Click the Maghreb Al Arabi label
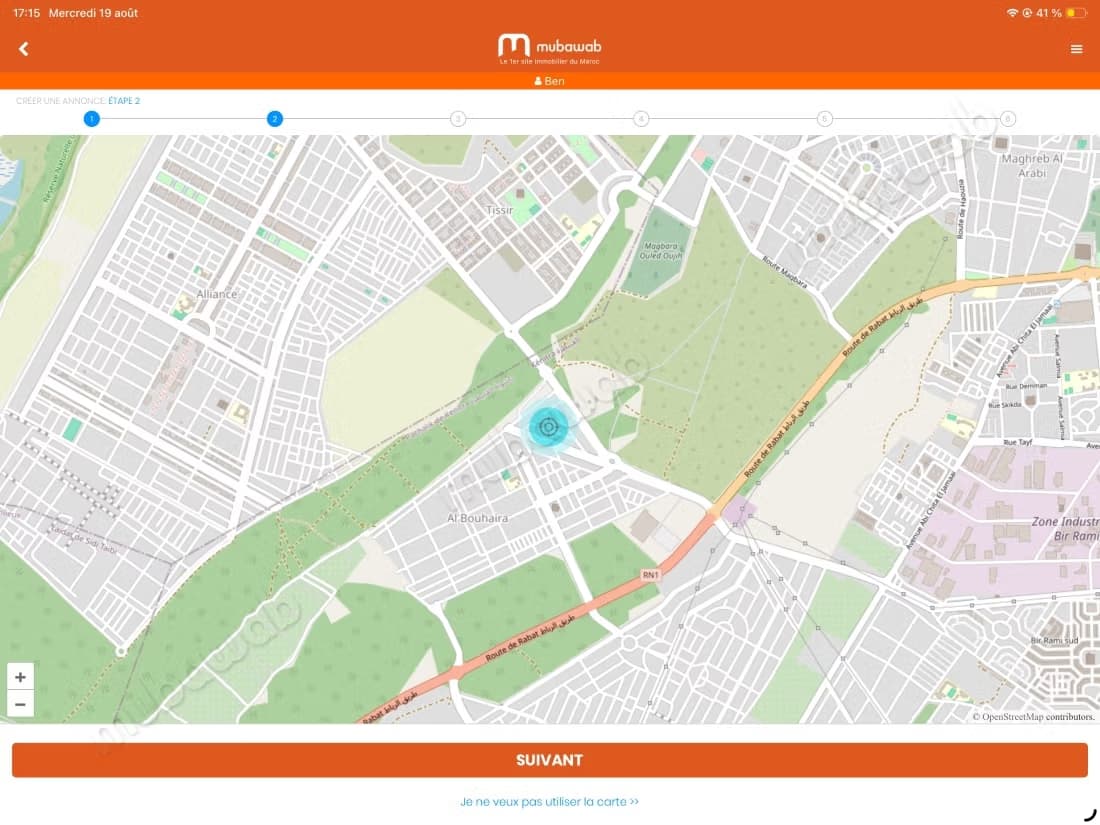The width and height of the screenshot is (1100, 825). pos(1031,166)
